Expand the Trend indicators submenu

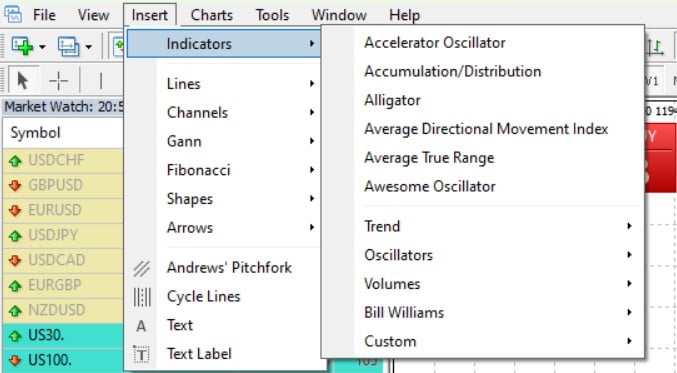click(483, 226)
